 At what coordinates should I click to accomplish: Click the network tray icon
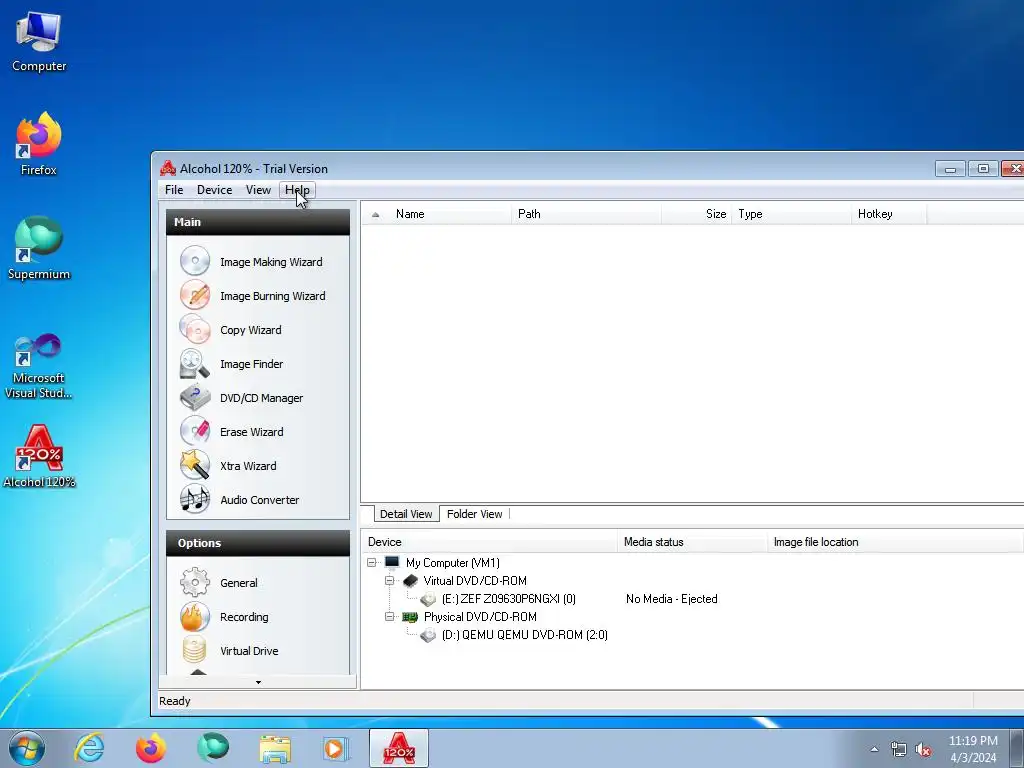(899, 749)
